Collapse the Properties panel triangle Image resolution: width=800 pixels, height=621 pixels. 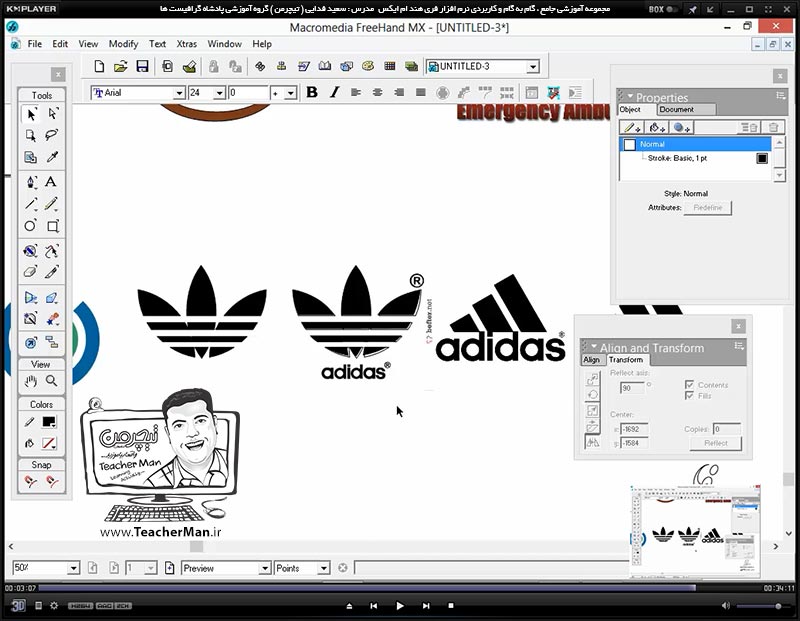[630, 96]
